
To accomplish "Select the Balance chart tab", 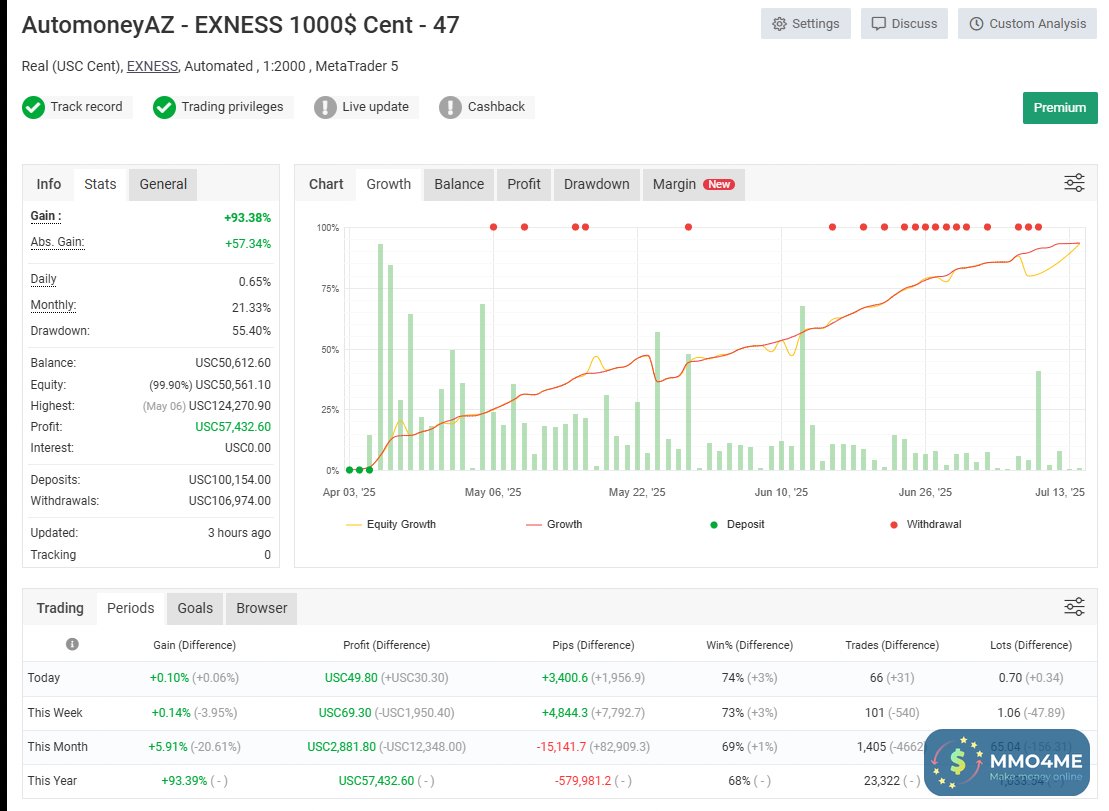I will coord(459,185).
